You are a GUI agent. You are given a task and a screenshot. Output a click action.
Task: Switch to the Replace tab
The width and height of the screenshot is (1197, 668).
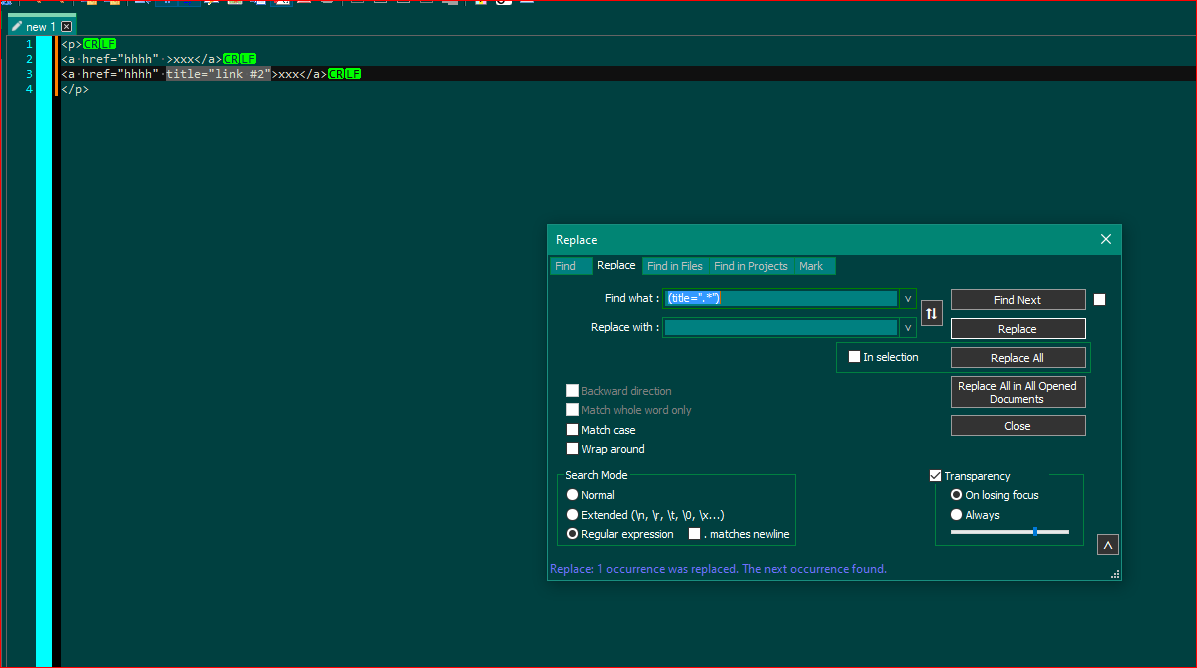[x=616, y=265]
